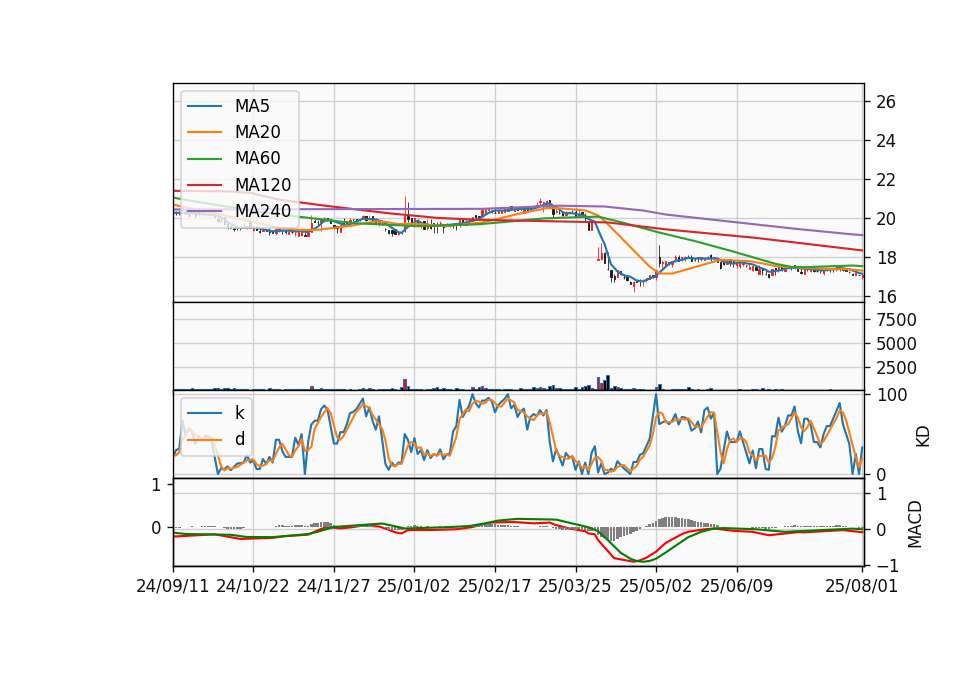
Task: Click the 25/06/09 date tick label
Action: (737, 587)
